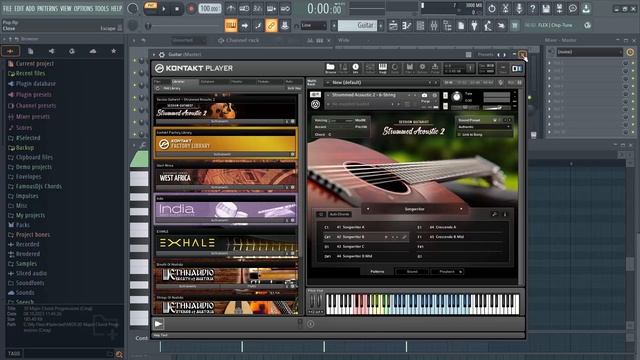Open the mixer toolbar icon

434,26
